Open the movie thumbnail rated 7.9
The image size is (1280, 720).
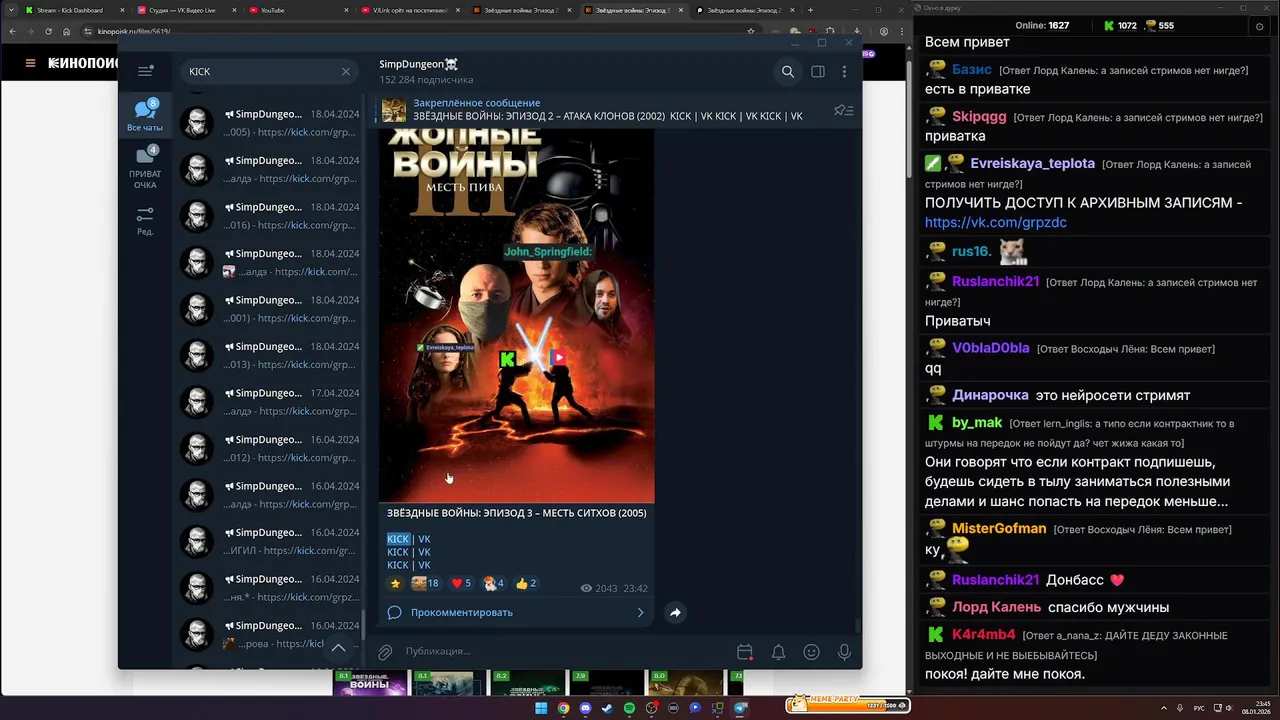608,683
